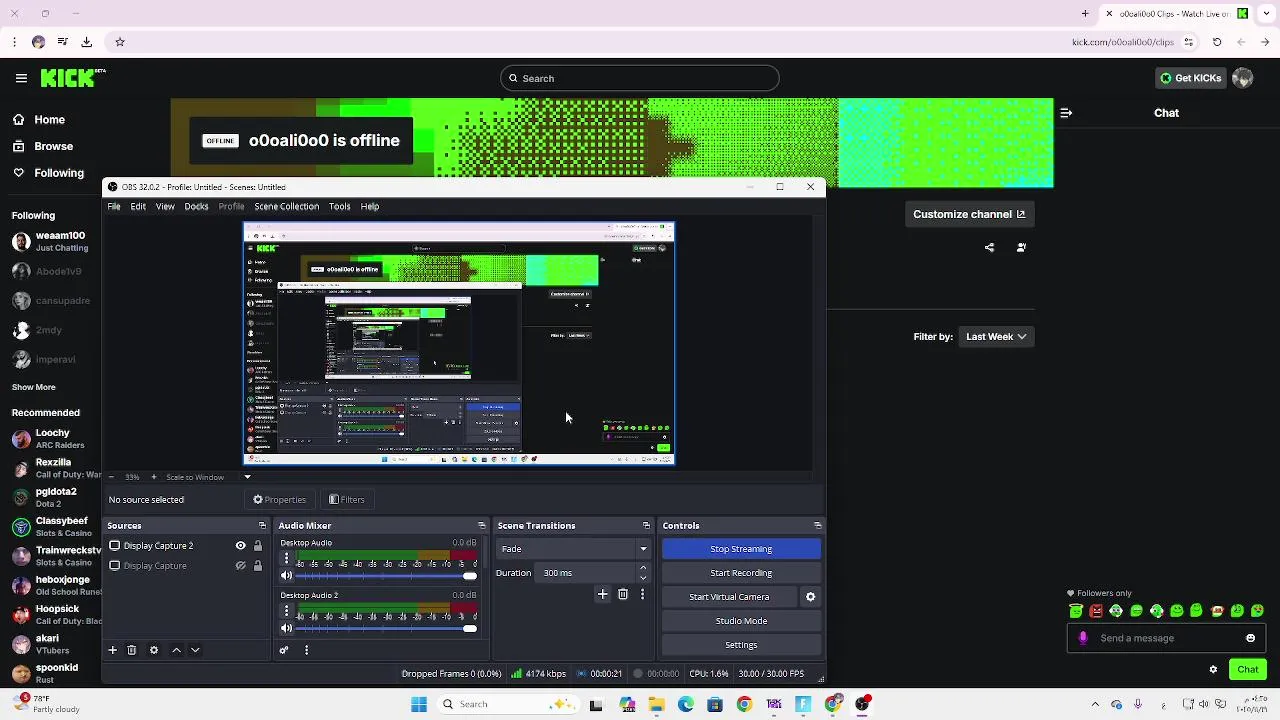Show Display Capture via crossed eye icon

point(240,566)
